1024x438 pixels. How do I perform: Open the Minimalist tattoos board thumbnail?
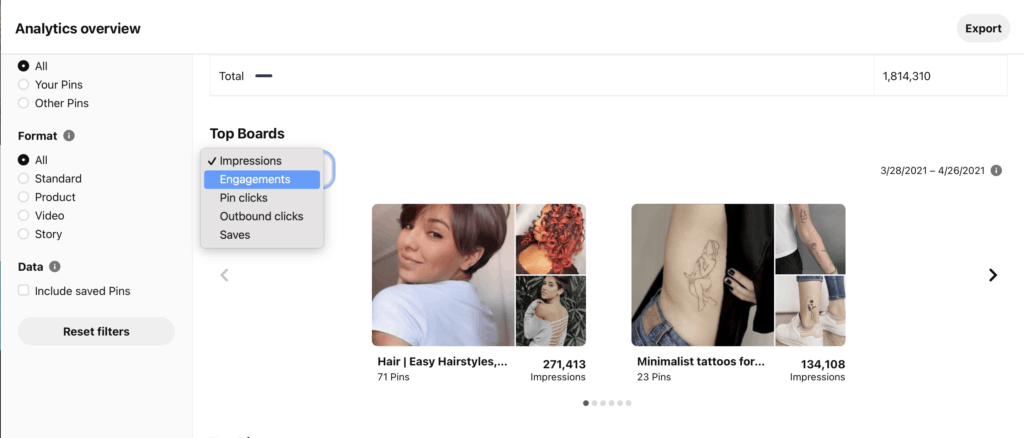738,275
